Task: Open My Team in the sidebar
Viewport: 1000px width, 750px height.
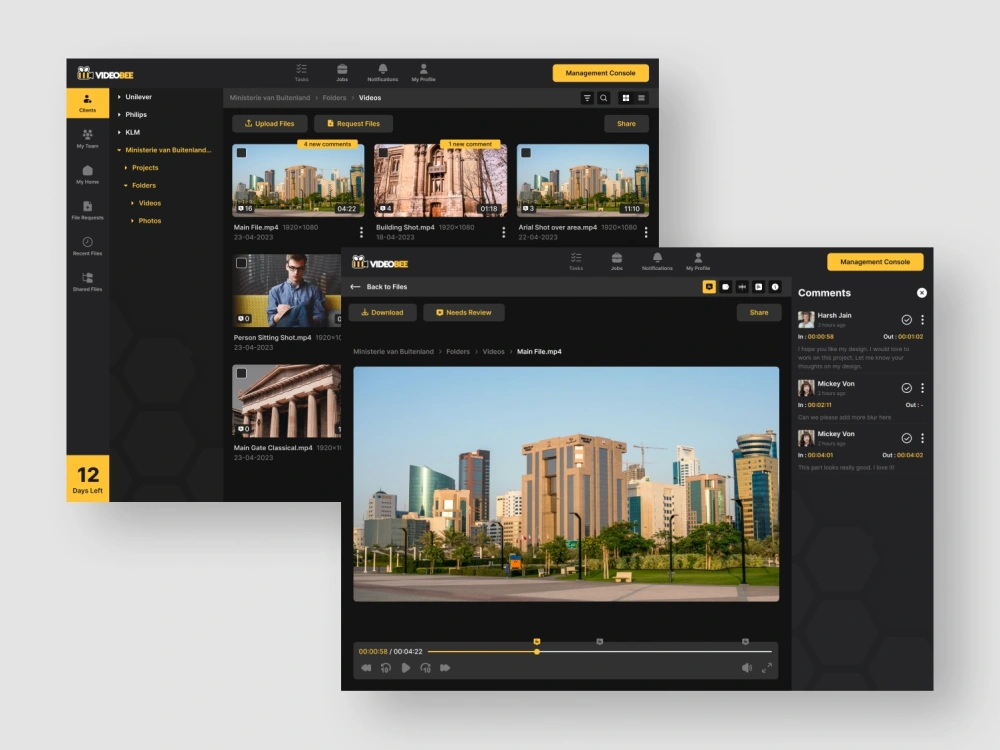Action: (87, 138)
